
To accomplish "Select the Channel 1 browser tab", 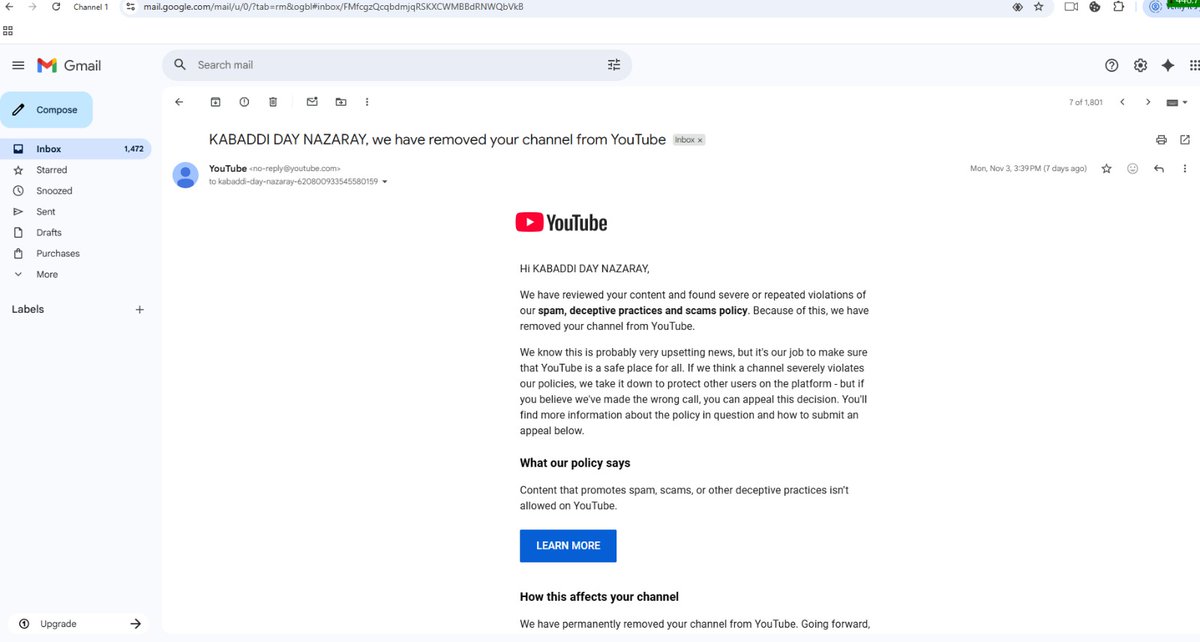I will pos(91,7).
